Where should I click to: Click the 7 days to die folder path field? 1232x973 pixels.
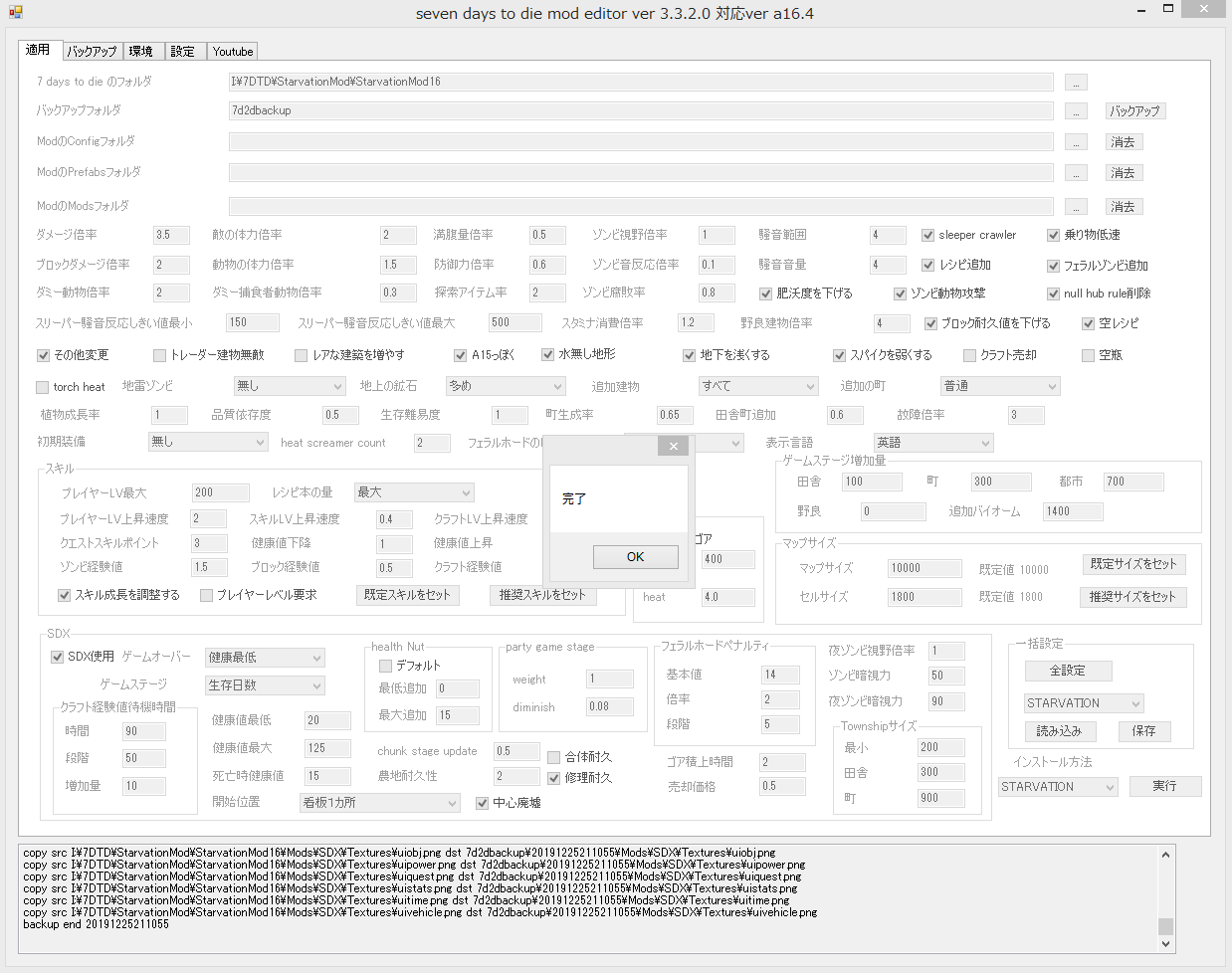(641, 82)
